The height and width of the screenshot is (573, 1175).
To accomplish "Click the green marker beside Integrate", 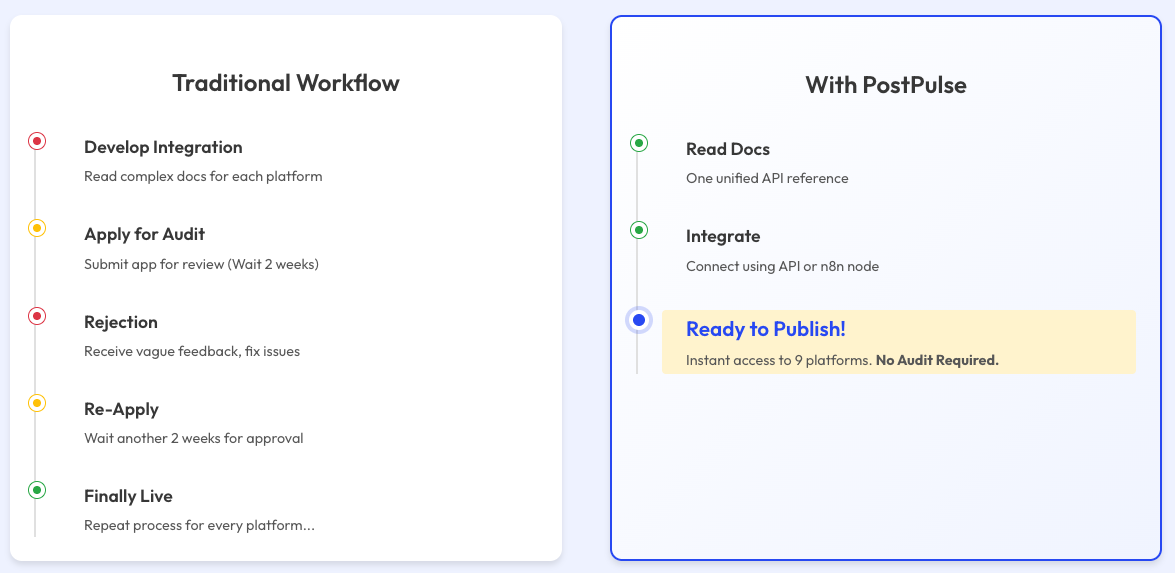I will point(638,230).
